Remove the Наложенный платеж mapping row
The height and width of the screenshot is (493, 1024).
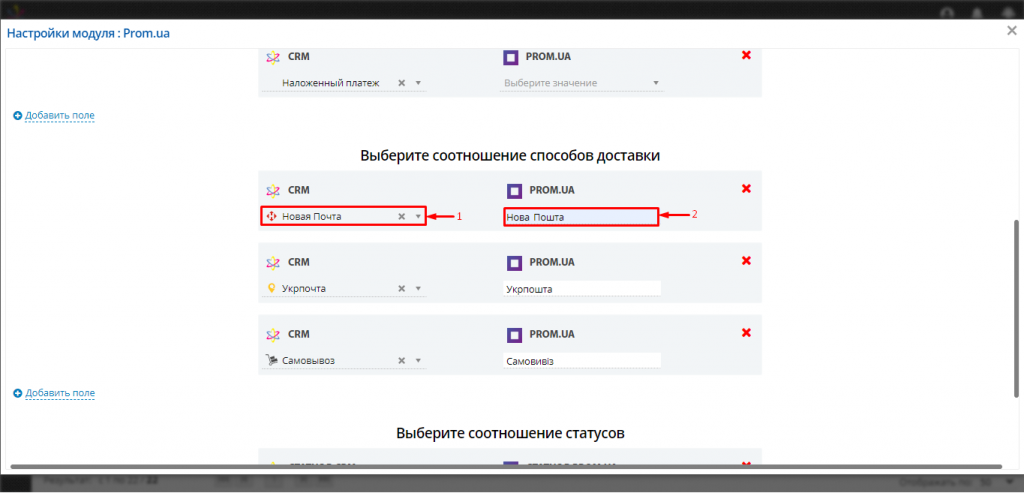coord(746,56)
